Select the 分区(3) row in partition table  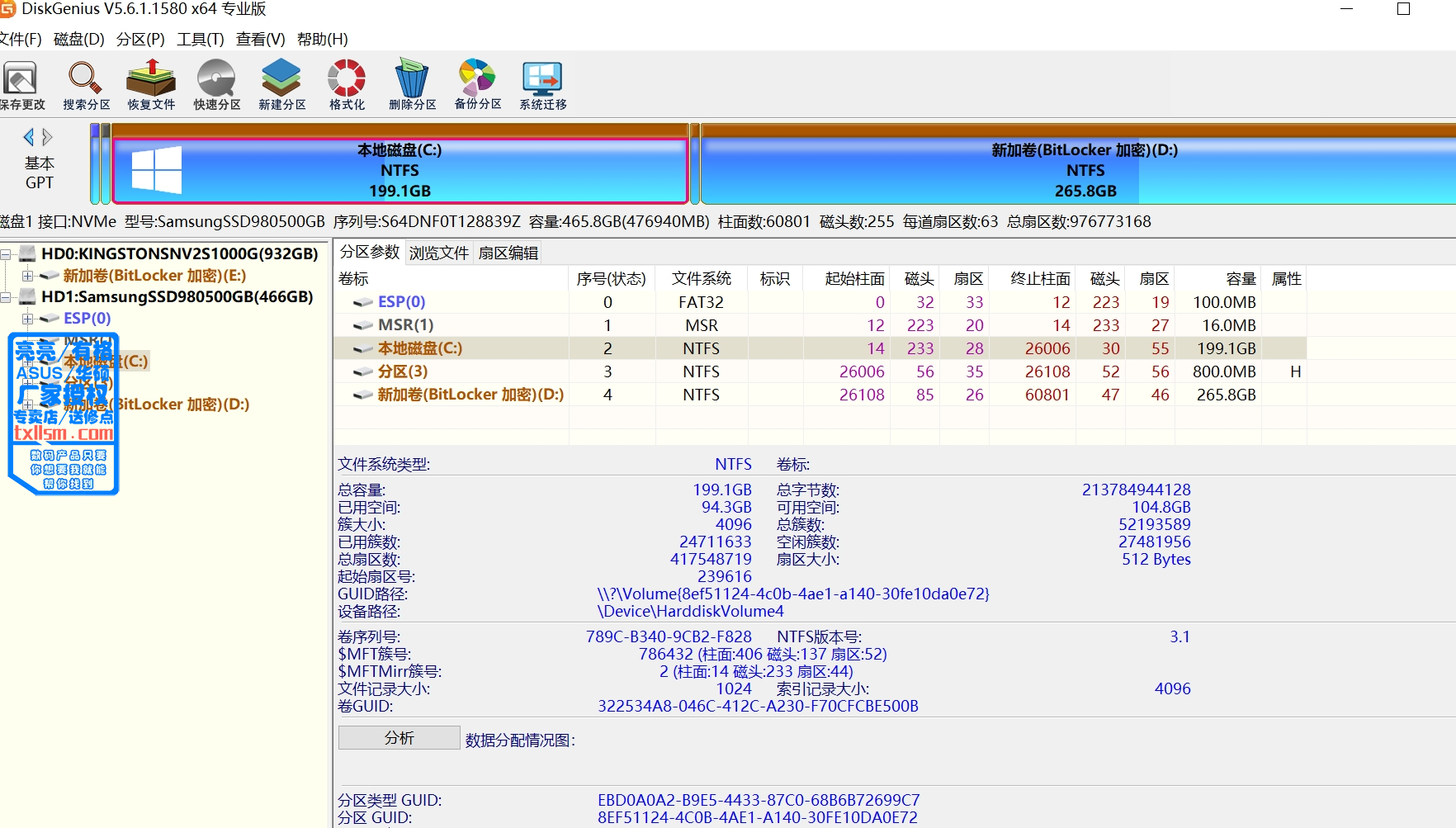[820, 371]
